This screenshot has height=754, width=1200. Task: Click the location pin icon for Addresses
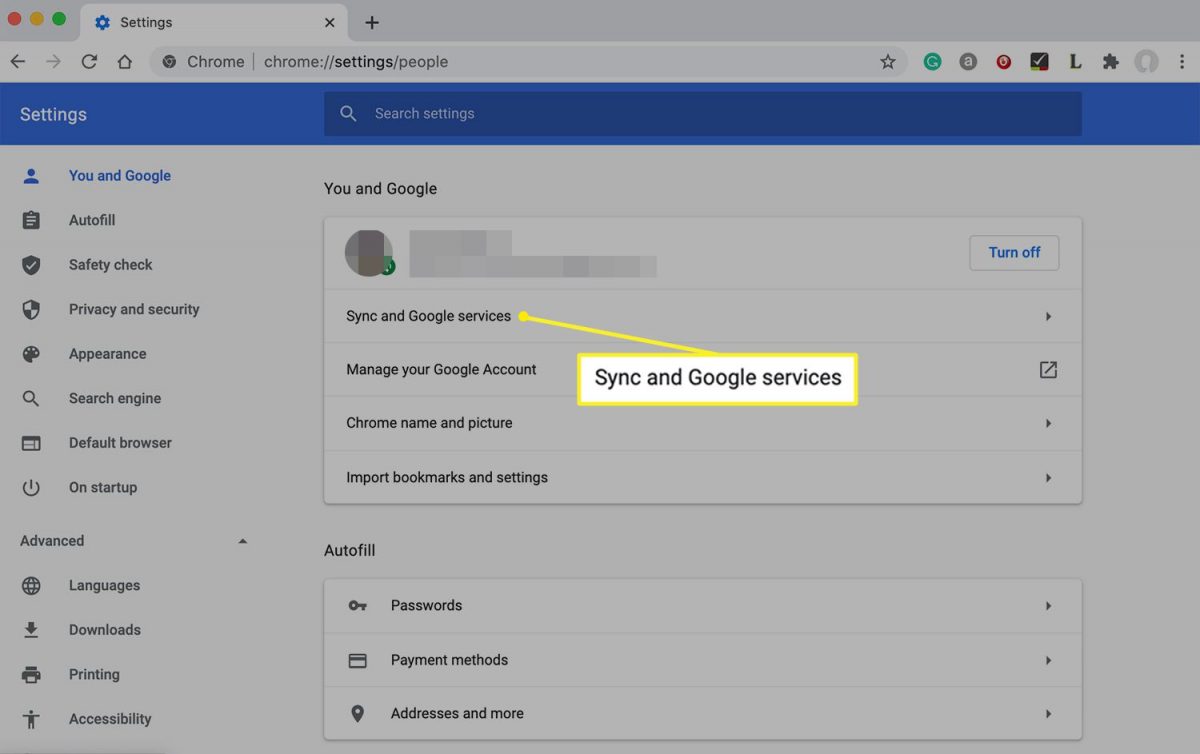(357, 713)
